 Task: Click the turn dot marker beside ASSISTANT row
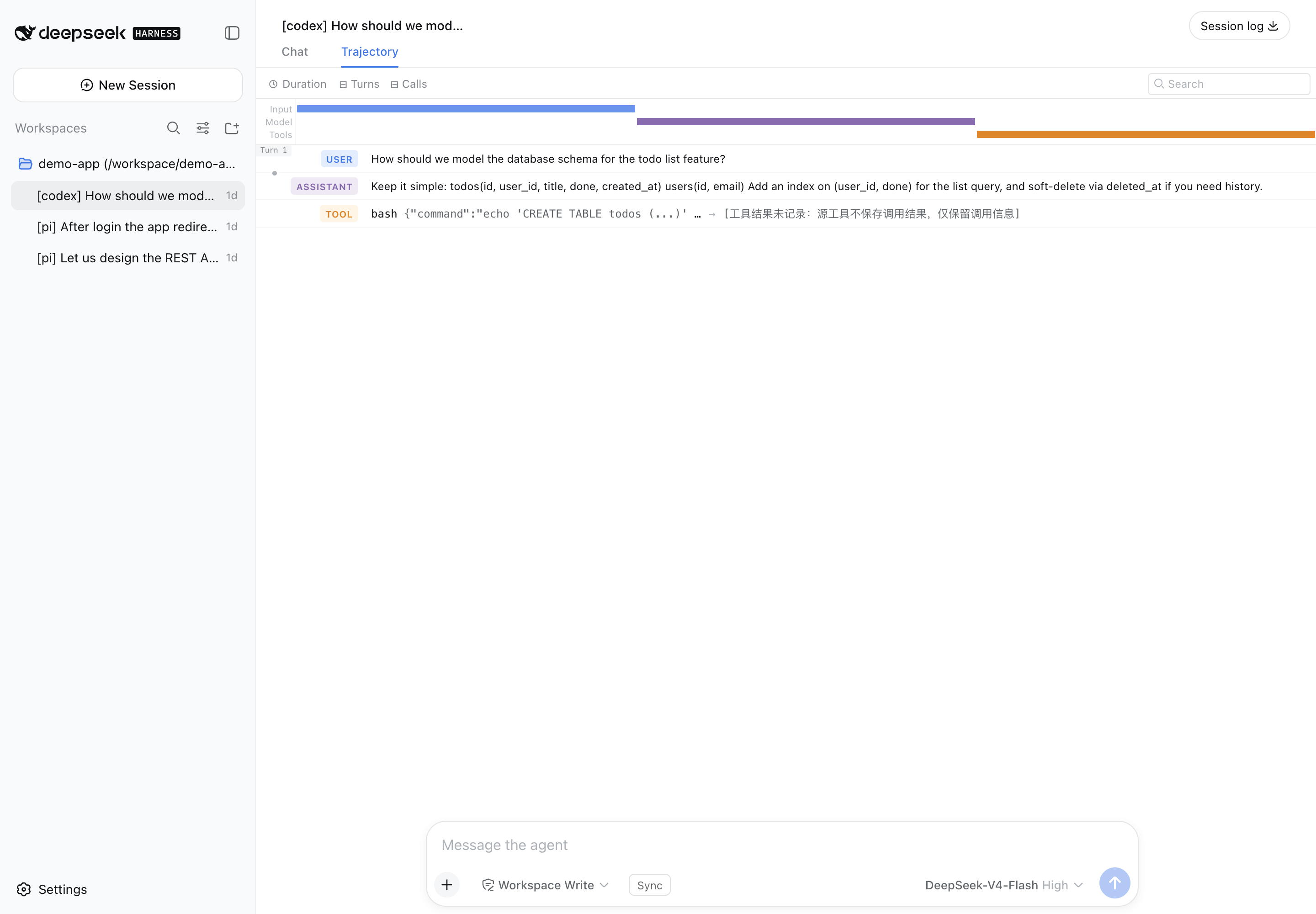click(x=275, y=173)
